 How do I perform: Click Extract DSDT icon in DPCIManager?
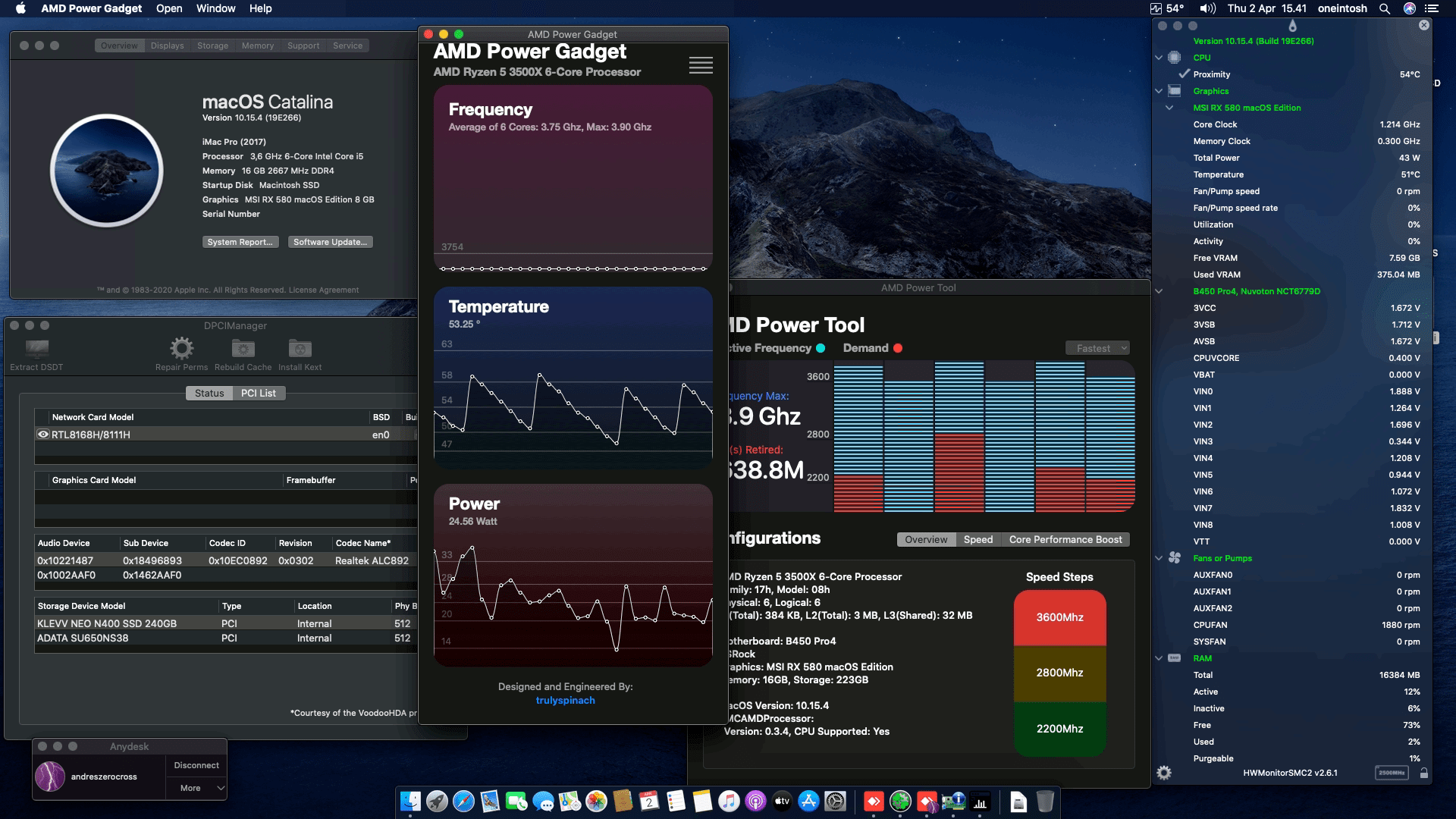[36, 349]
